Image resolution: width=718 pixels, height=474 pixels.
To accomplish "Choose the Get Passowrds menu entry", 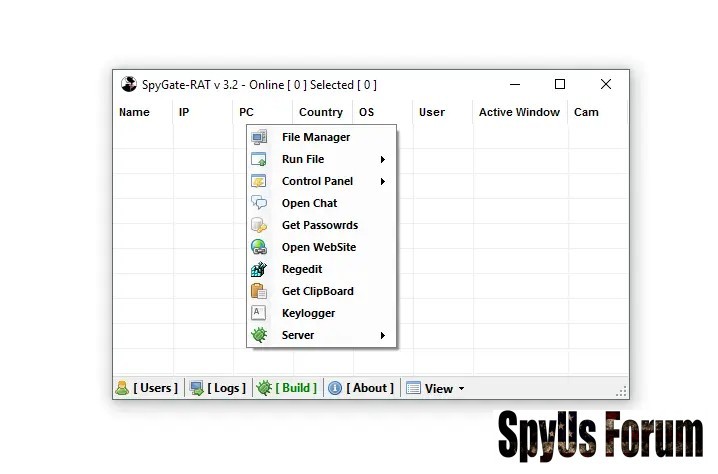I will (x=319, y=225).
